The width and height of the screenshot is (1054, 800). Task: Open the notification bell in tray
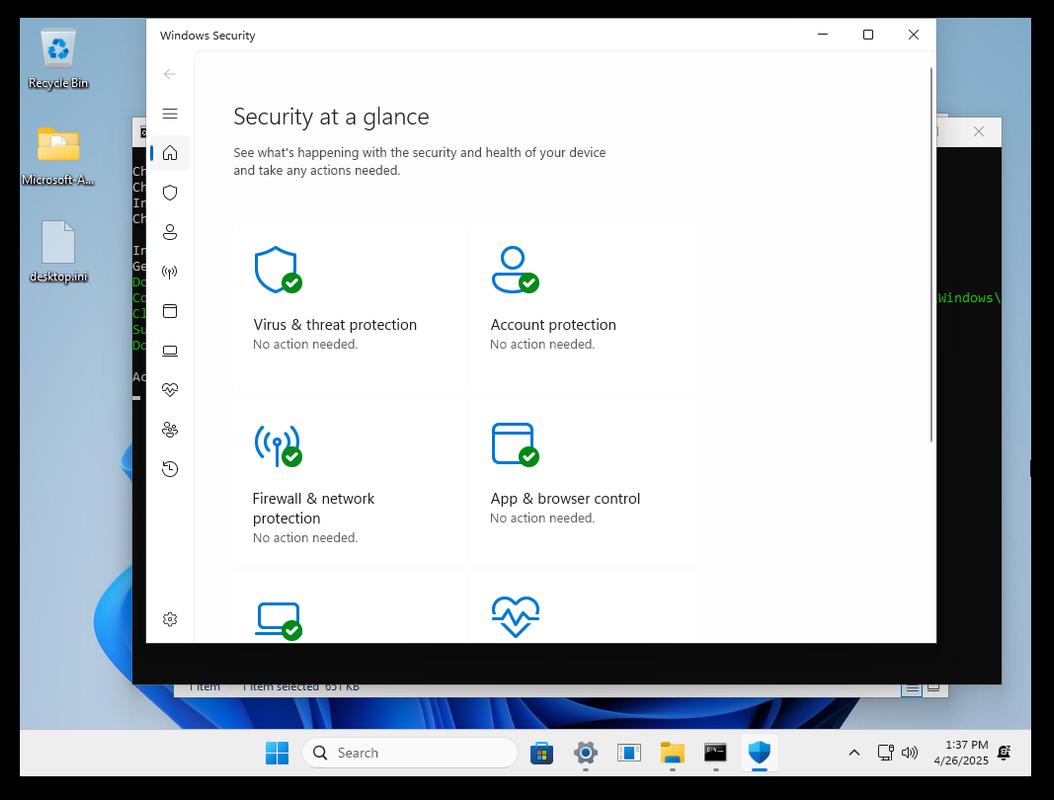point(1004,753)
